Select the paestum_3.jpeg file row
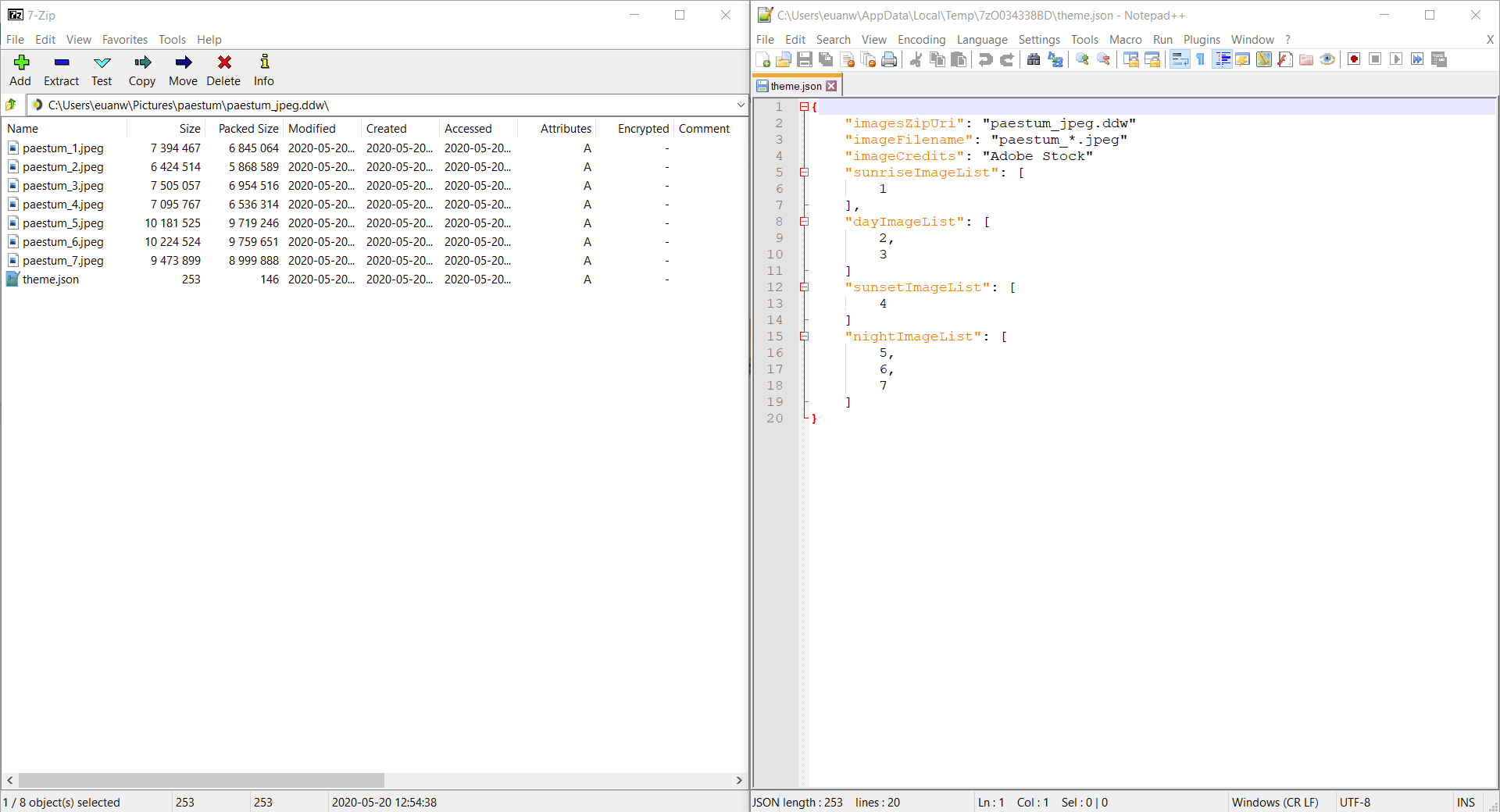Image resolution: width=1500 pixels, height=812 pixels. (62, 185)
